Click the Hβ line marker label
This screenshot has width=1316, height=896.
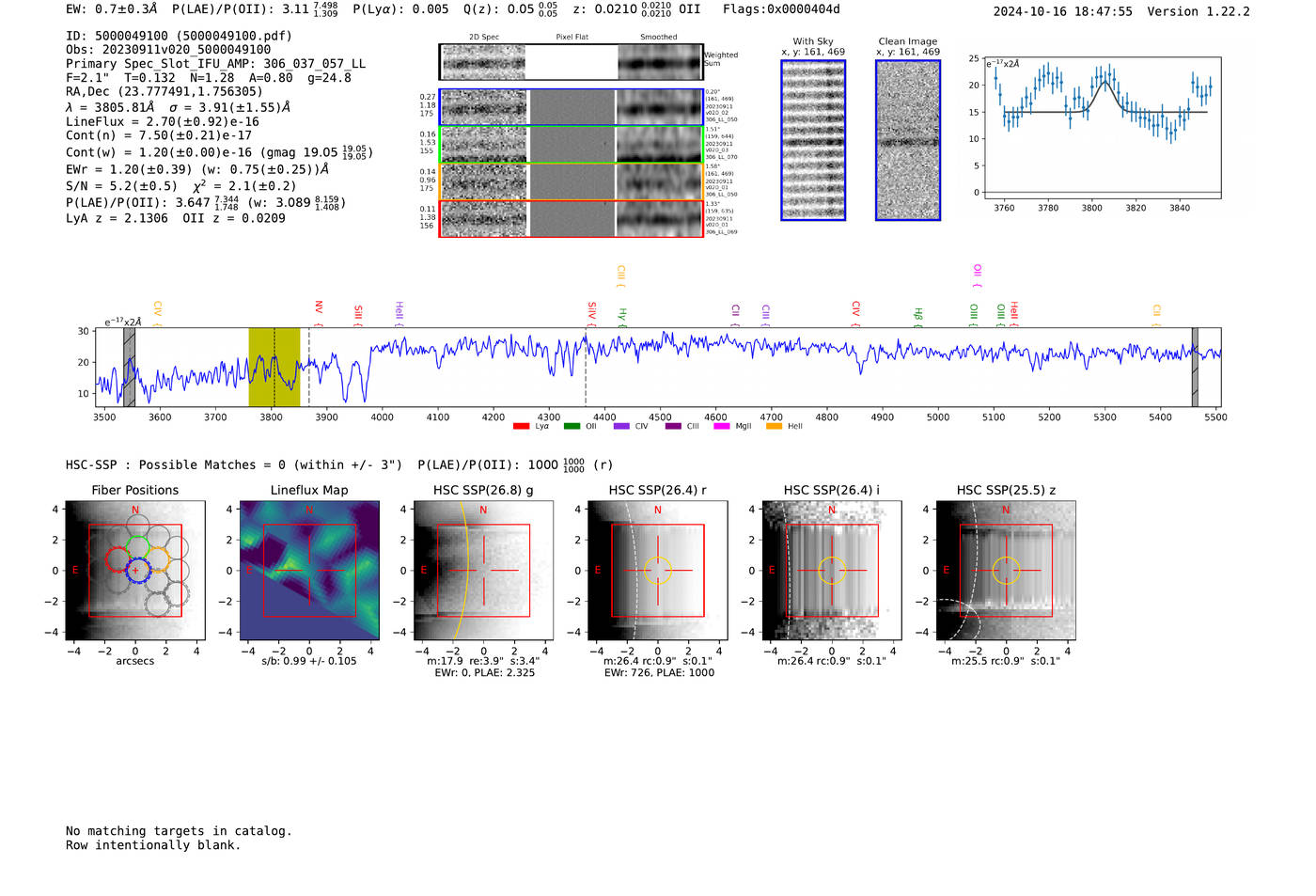pyautogui.click(x=918, y=317)
